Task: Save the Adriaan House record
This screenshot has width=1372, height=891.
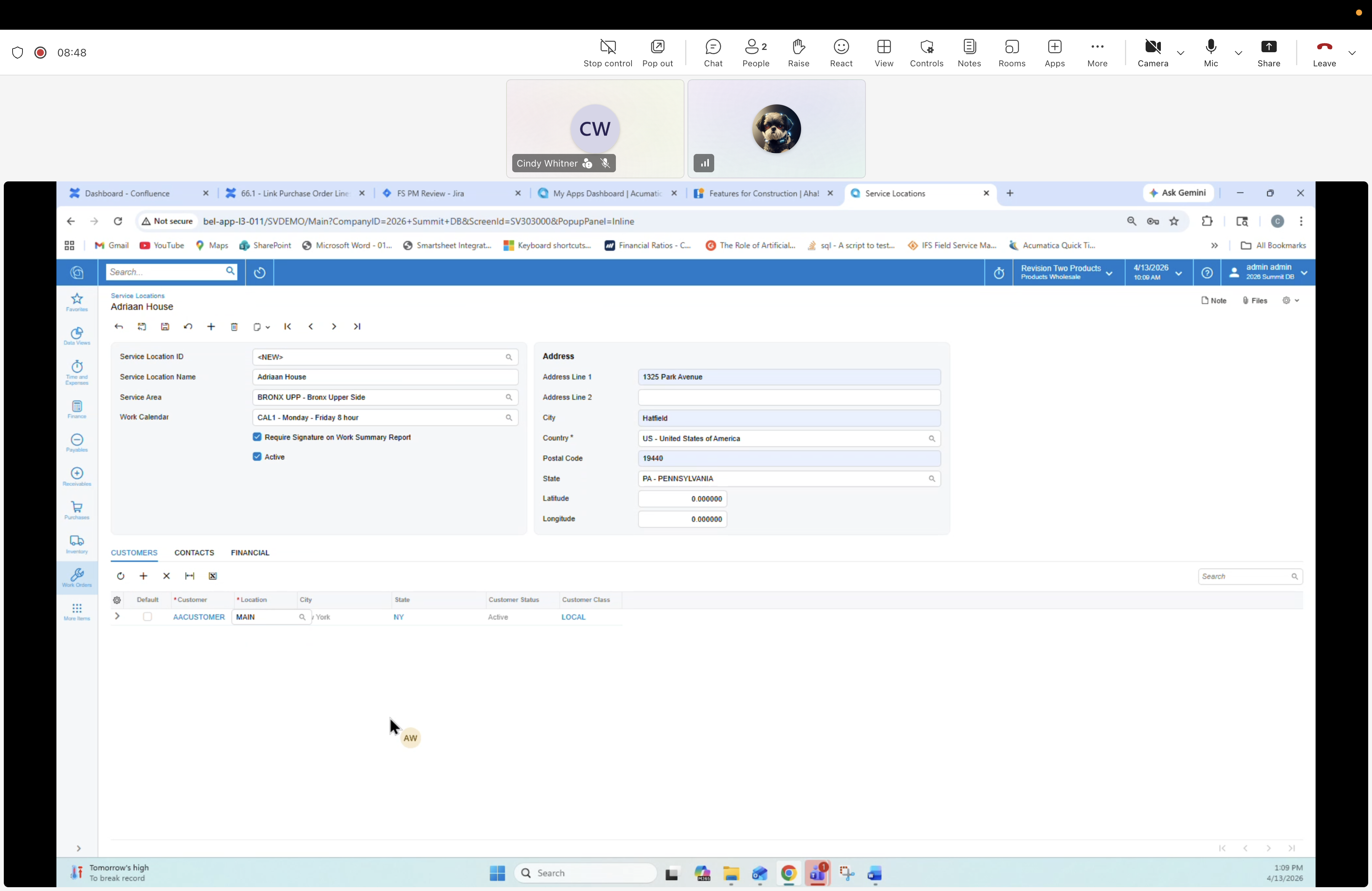Action: coord(165,326)
